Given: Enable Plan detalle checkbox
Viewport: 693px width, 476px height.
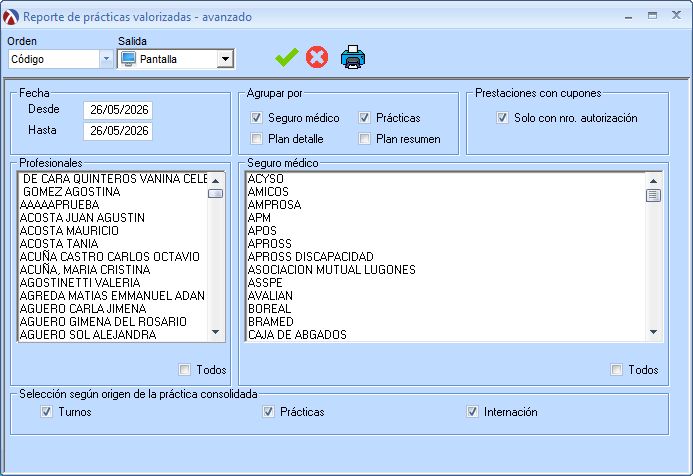Looking at the screenshot, I should [x=256, y=139].
